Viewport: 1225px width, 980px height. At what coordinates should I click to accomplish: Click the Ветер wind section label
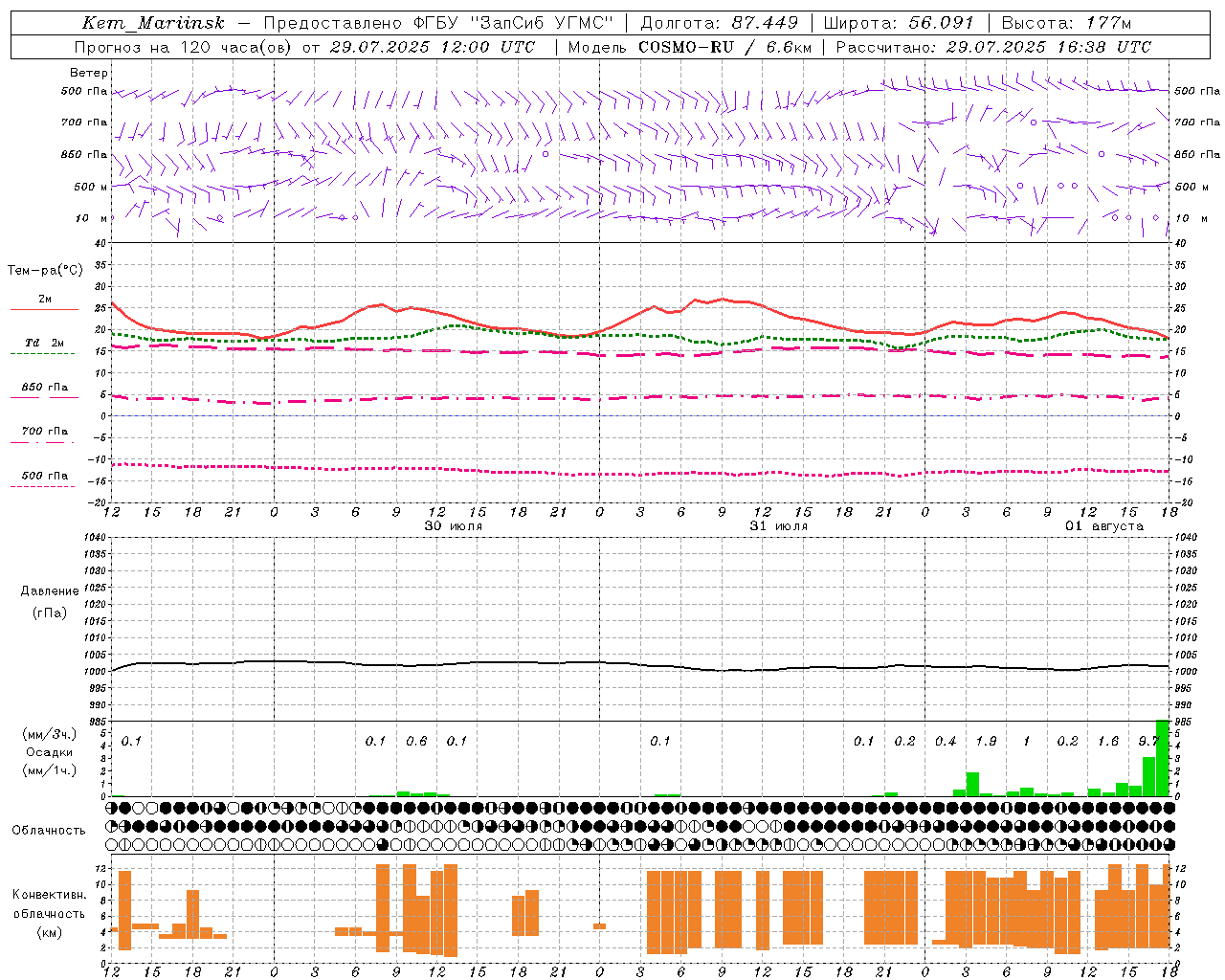click(89, 73)
